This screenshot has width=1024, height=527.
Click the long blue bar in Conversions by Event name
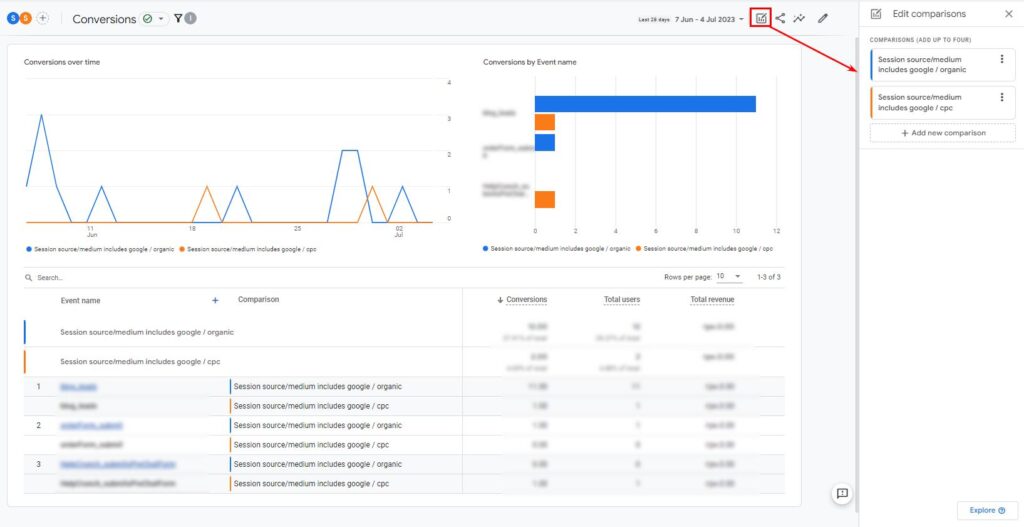click(x=645, y=104)
